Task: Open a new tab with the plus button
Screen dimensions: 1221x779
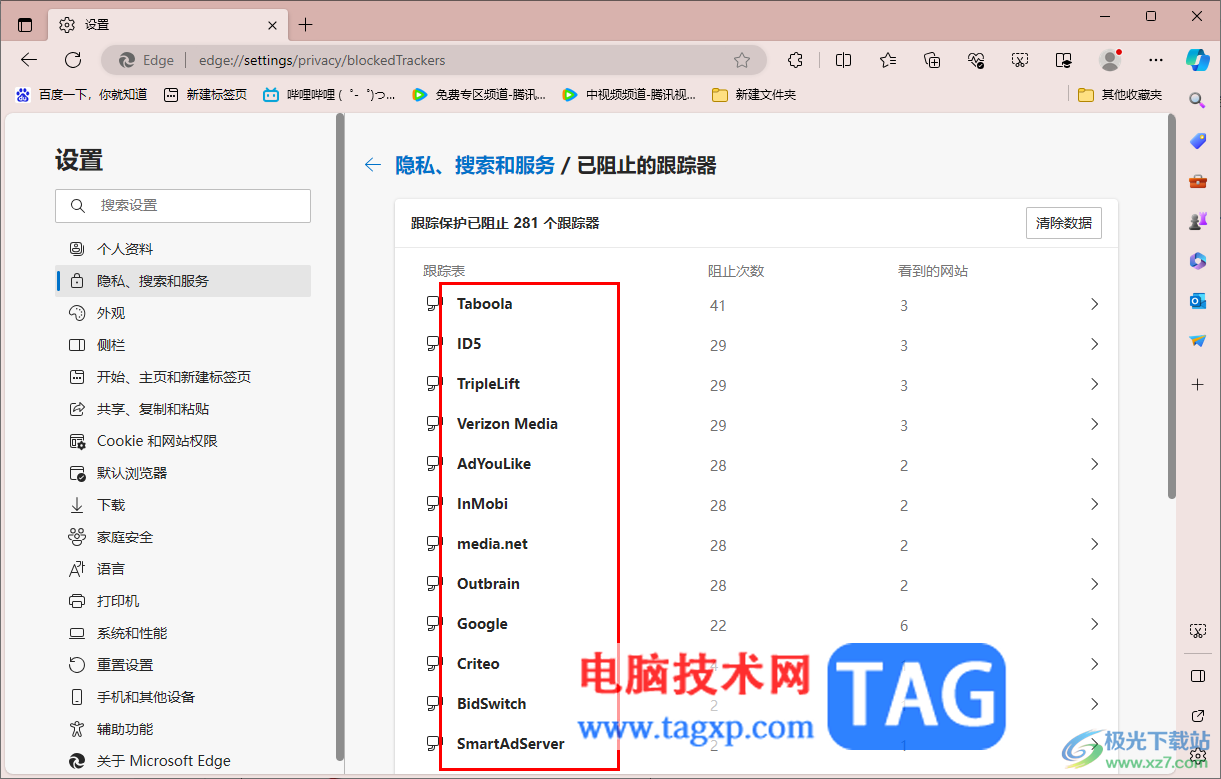Action: pyautogui.click(x=306, y=25)
